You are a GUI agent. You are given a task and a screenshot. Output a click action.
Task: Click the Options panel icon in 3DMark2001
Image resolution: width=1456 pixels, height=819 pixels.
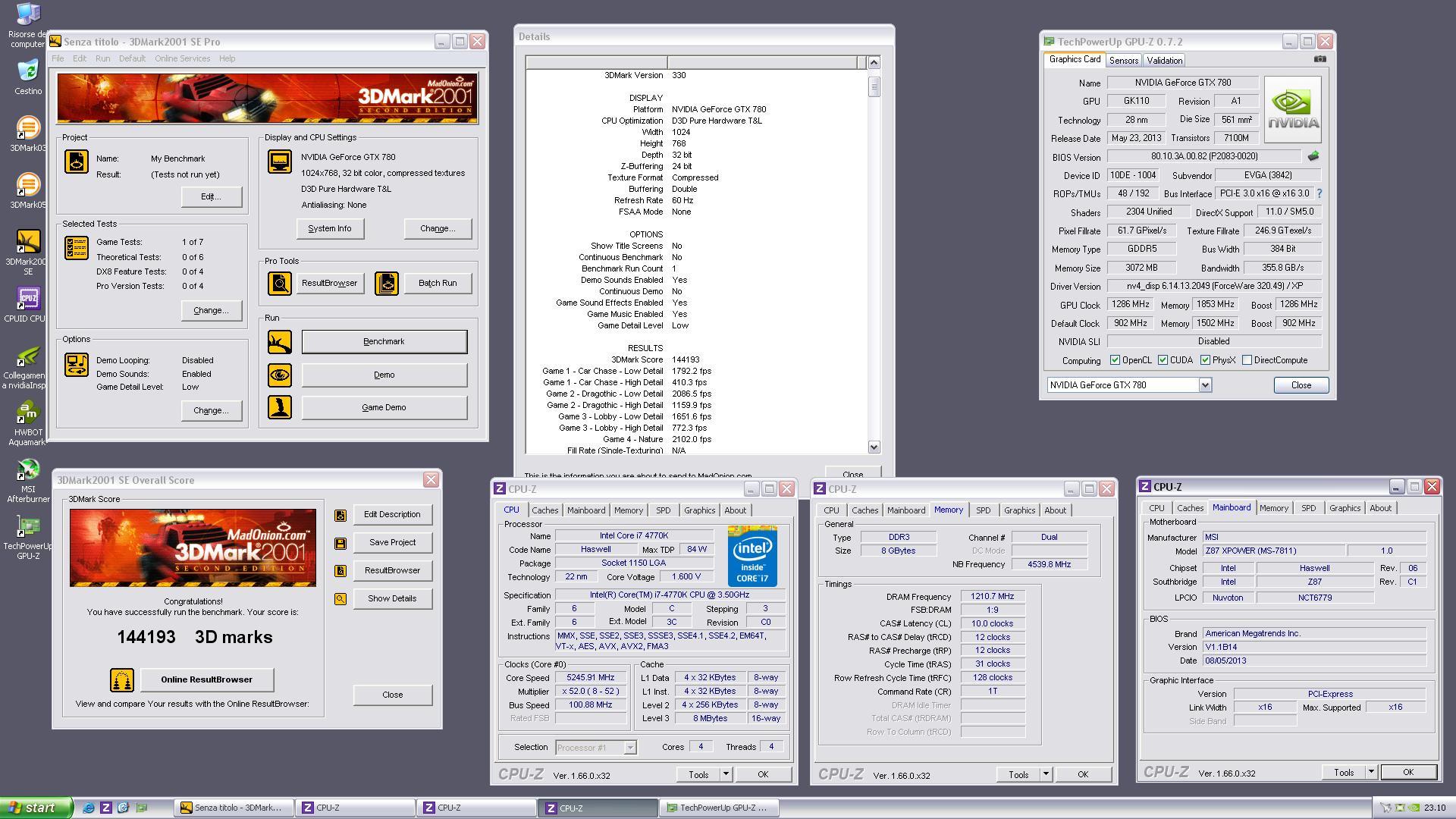tap(77, 365)
